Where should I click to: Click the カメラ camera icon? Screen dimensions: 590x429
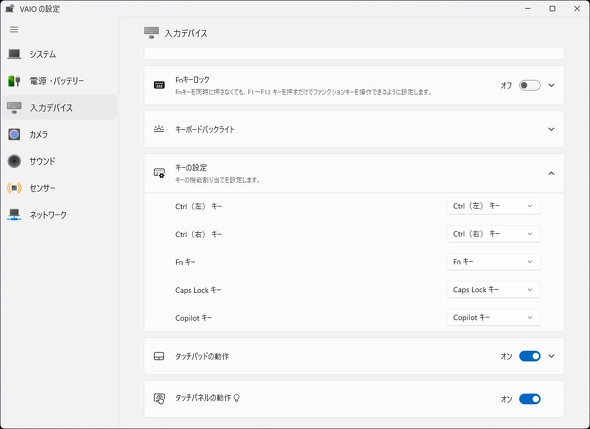[x=14, y=134]
